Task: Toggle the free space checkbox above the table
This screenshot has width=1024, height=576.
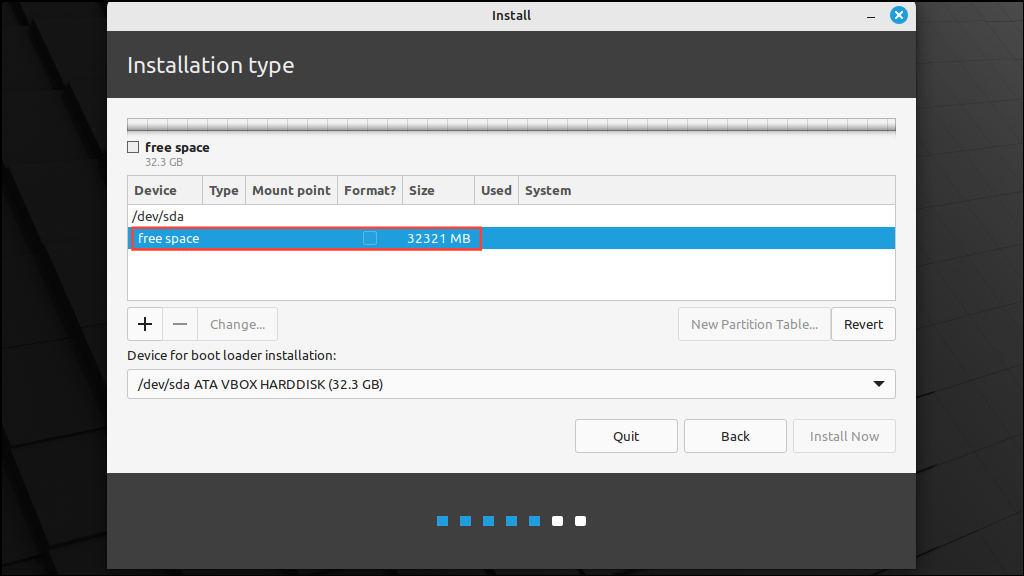Action: coord(133,146)
